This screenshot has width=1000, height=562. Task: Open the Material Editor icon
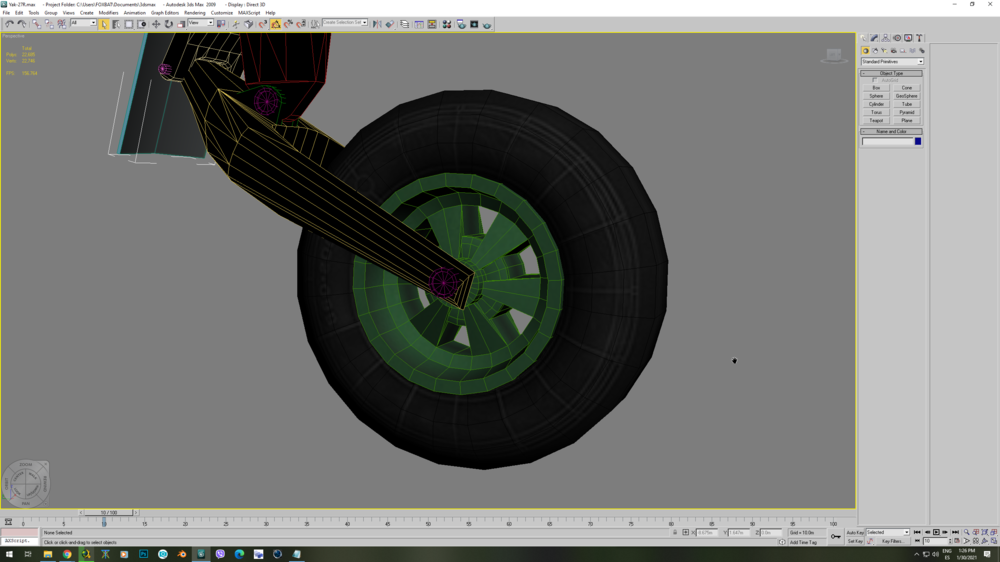[x=446, y=24]
